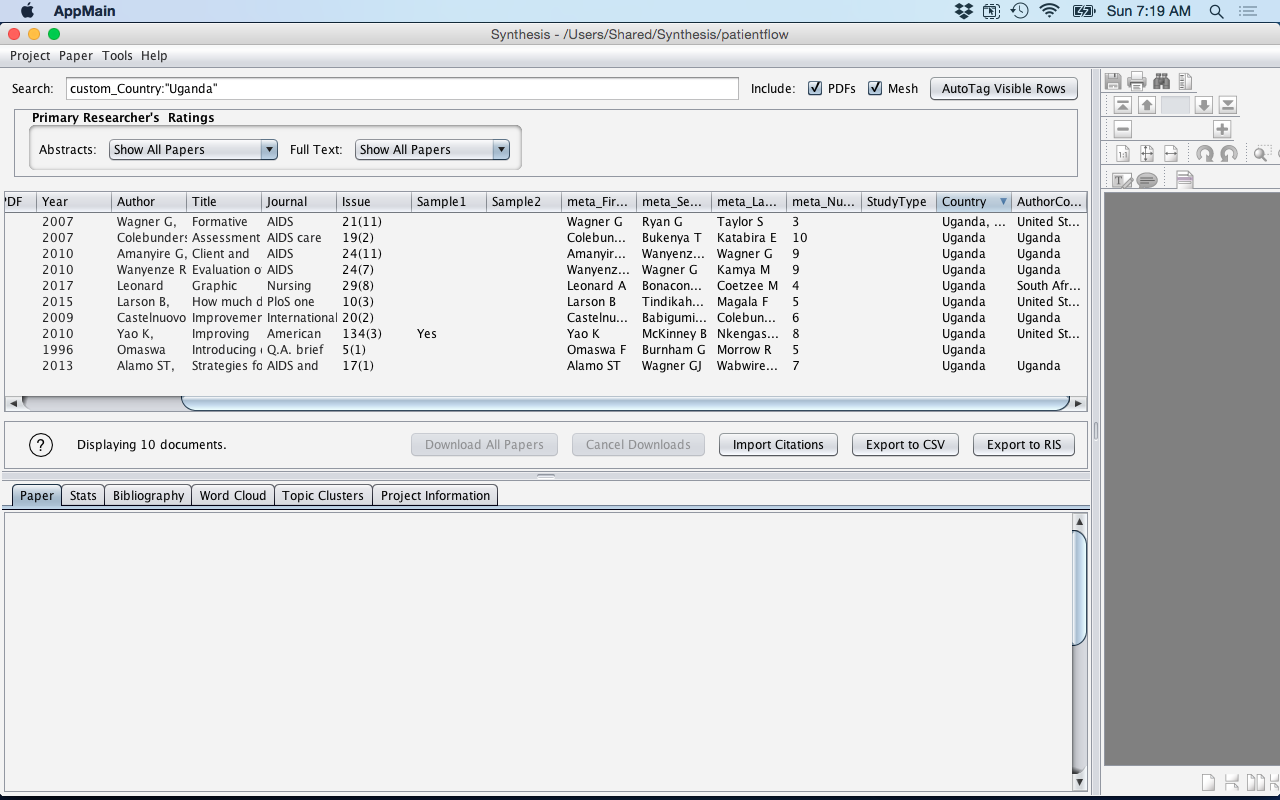Open the Dropbox menu bar icon
This screenshot has width=1280, height=800.
963,11
